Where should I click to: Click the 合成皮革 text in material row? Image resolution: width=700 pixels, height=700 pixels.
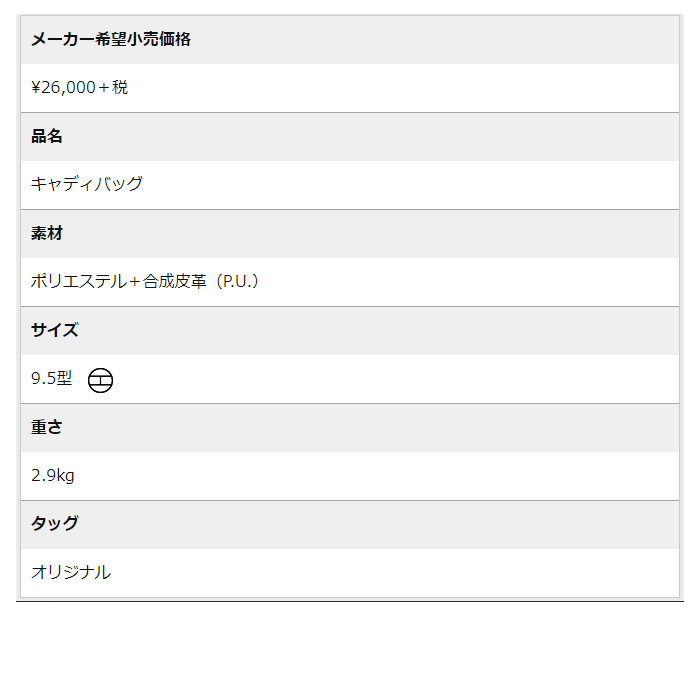coord(175,281)
